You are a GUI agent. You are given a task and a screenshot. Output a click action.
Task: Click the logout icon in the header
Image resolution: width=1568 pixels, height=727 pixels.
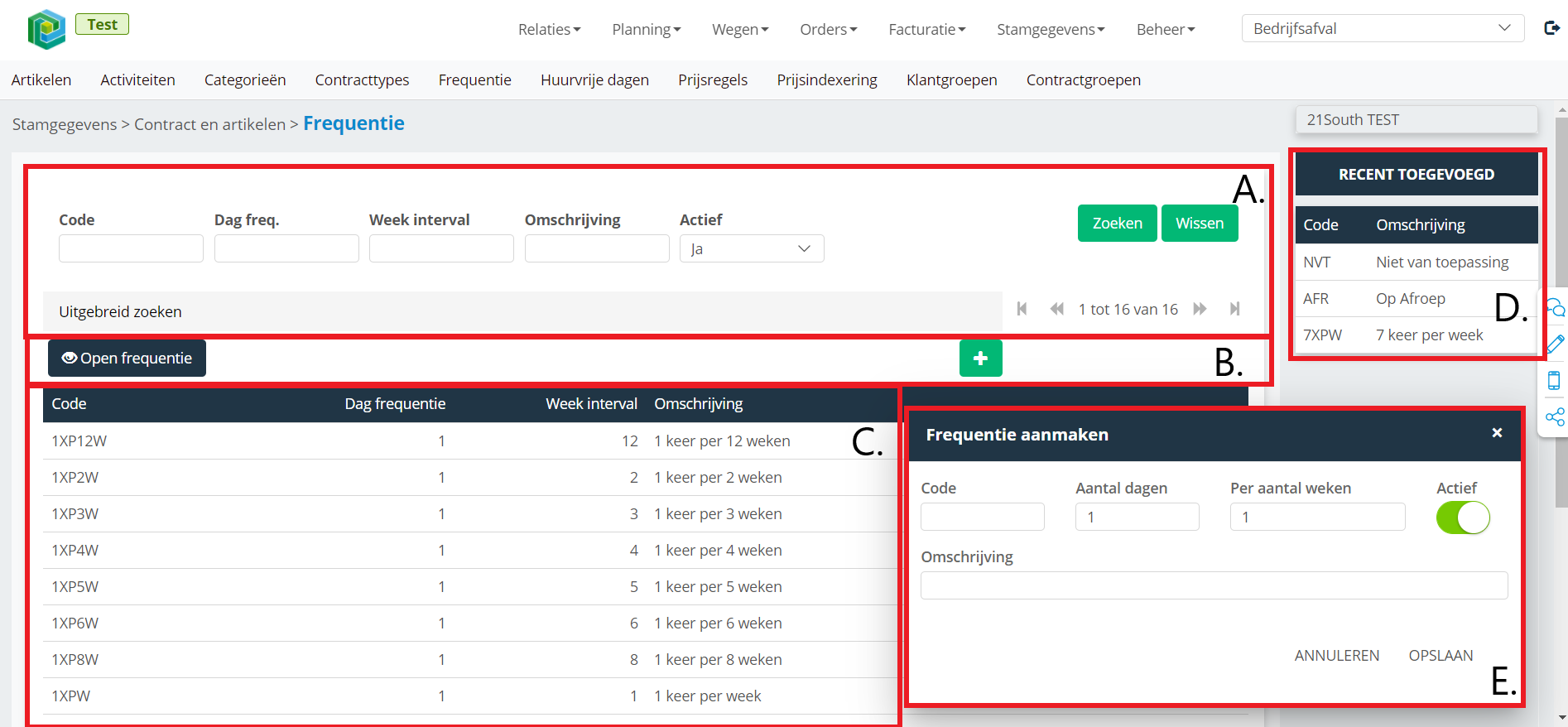click(x=1552, y=28)
